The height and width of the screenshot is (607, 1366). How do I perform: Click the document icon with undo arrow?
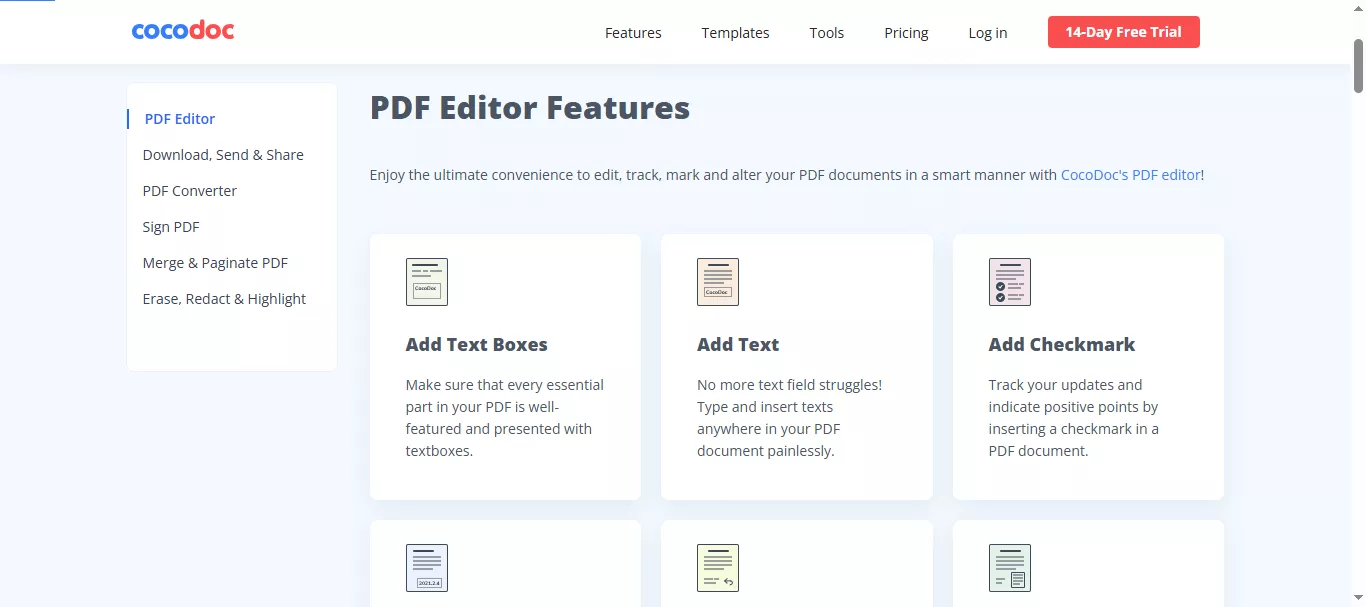point(717,567)
